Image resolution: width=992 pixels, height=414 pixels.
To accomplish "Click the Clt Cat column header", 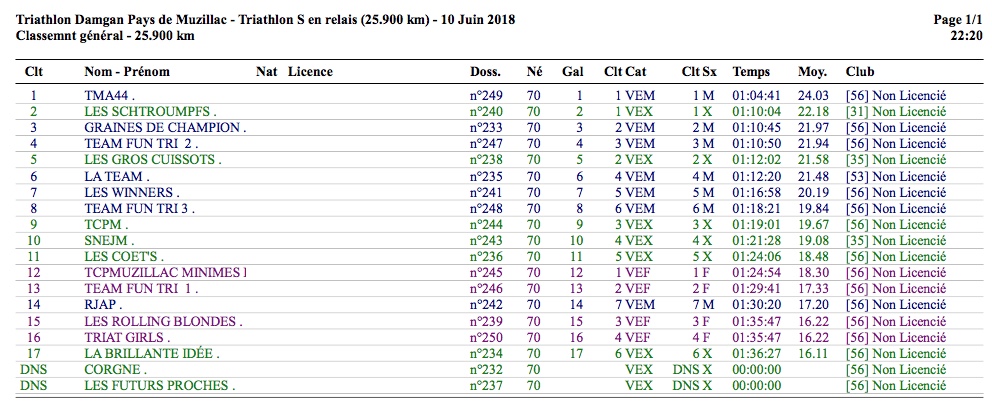I will coord(625,72).
